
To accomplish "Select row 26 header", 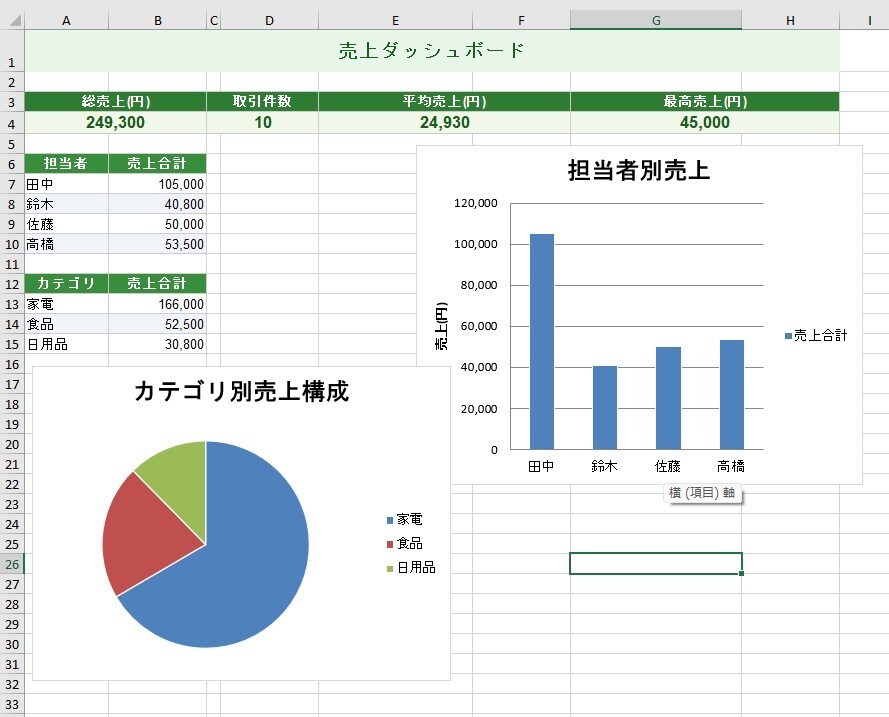I will [12, 564].
